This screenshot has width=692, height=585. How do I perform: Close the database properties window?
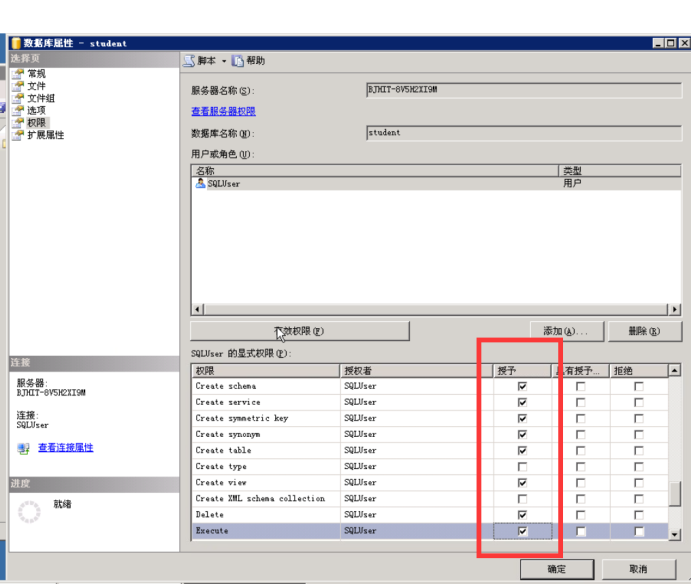[684, 43]
